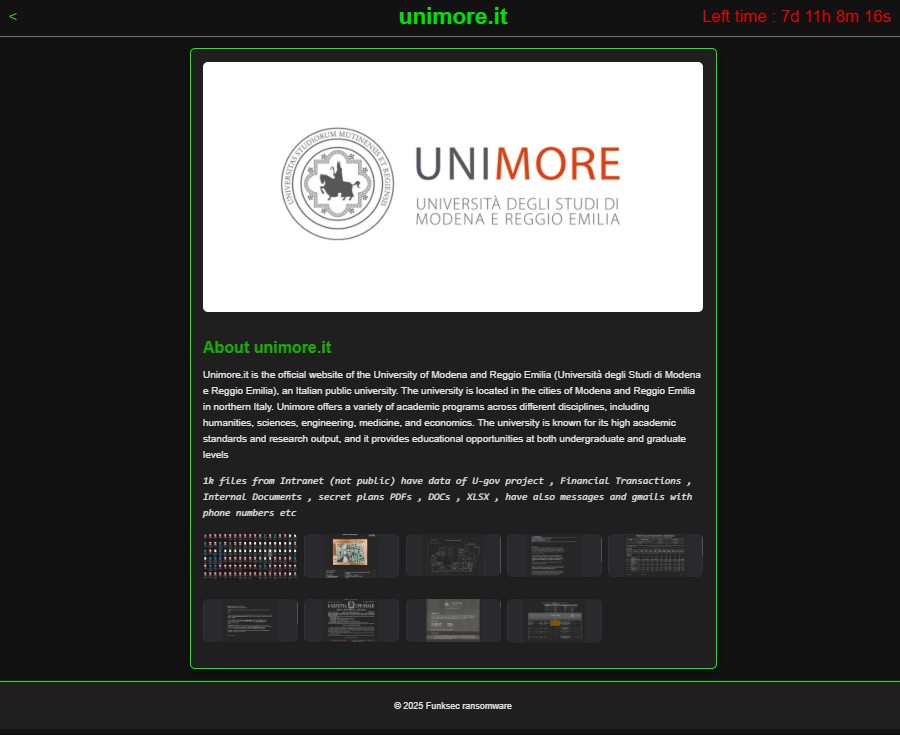Click the green back arrow in header

12,16
